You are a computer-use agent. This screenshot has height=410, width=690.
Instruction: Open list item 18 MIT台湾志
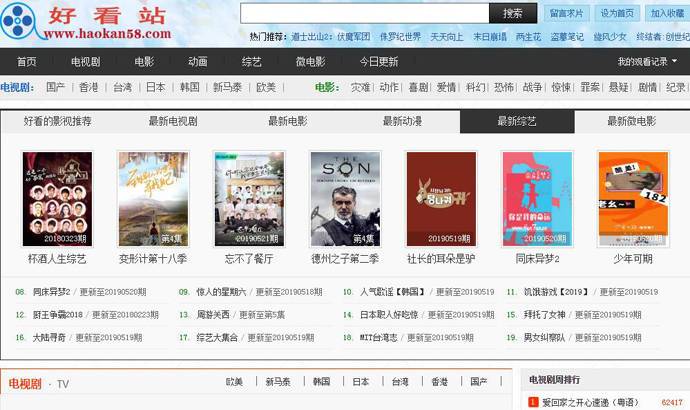coord(378,337)
